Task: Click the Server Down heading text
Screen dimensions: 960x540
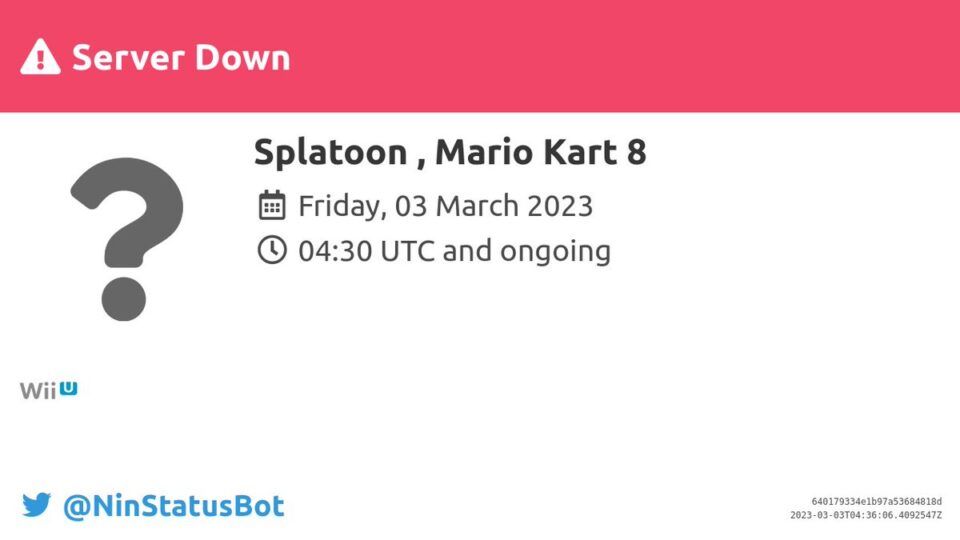Action: pyautogui.click(x=181, y=58)
